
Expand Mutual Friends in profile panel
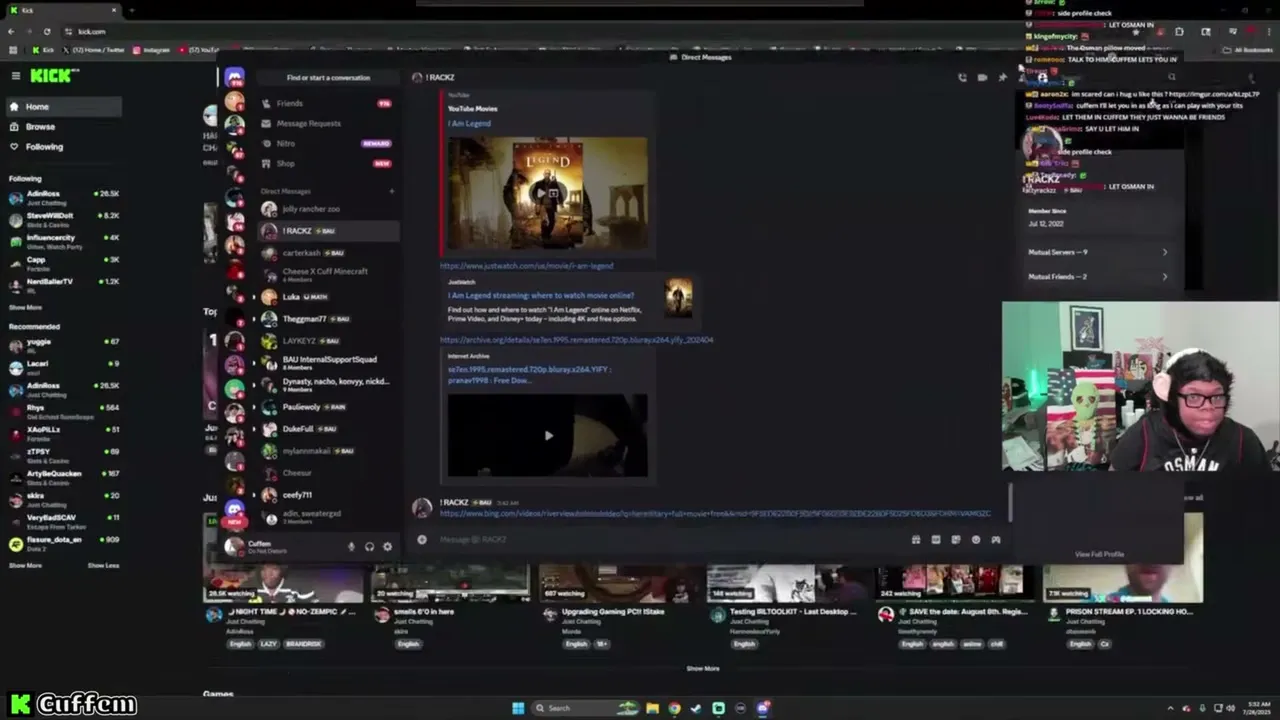(1098, 277)
